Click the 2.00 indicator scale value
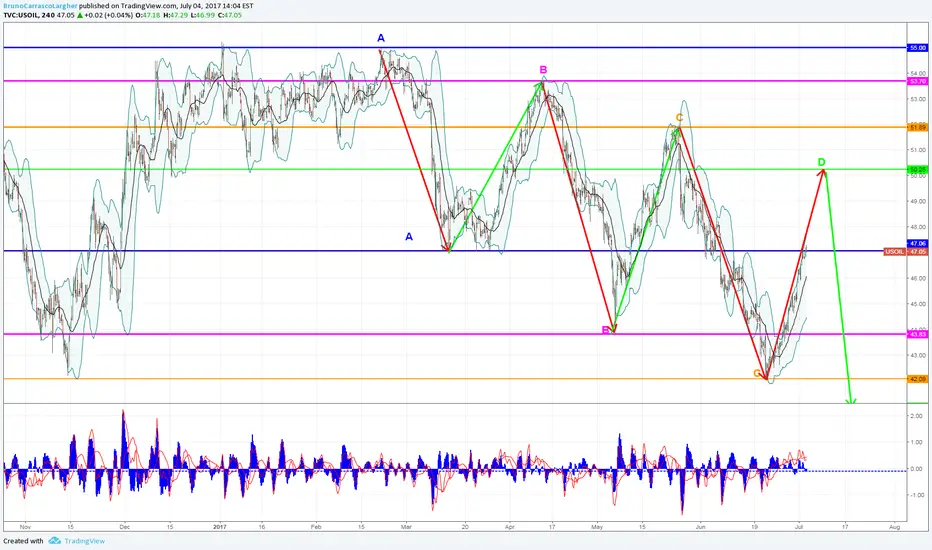Viewport: 932px width, 550px height. 916,416
